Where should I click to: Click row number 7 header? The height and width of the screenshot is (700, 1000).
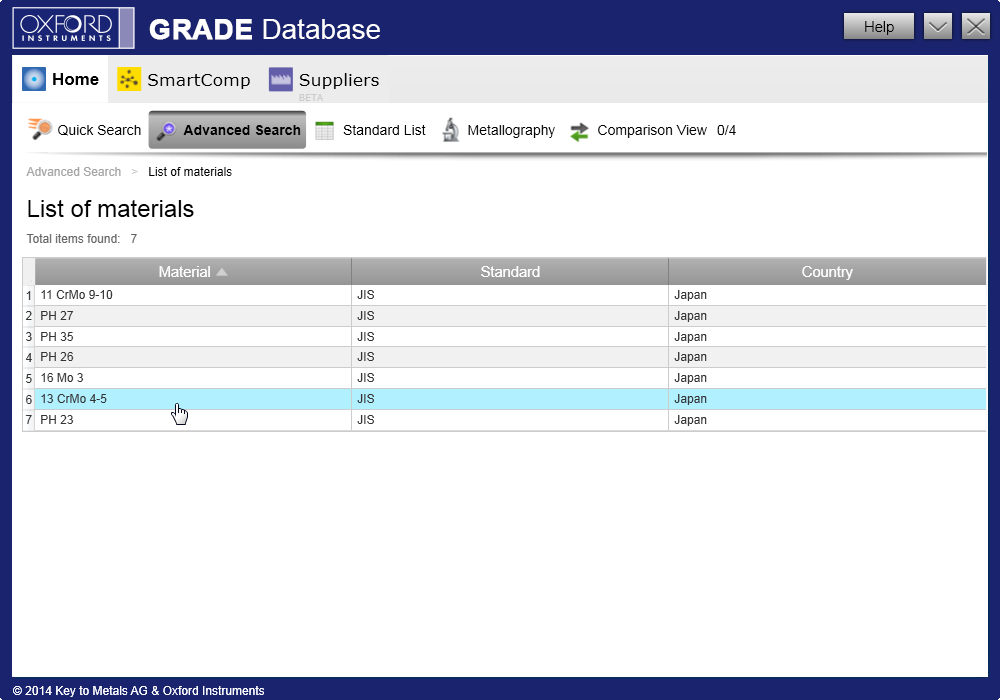point(29,420)
